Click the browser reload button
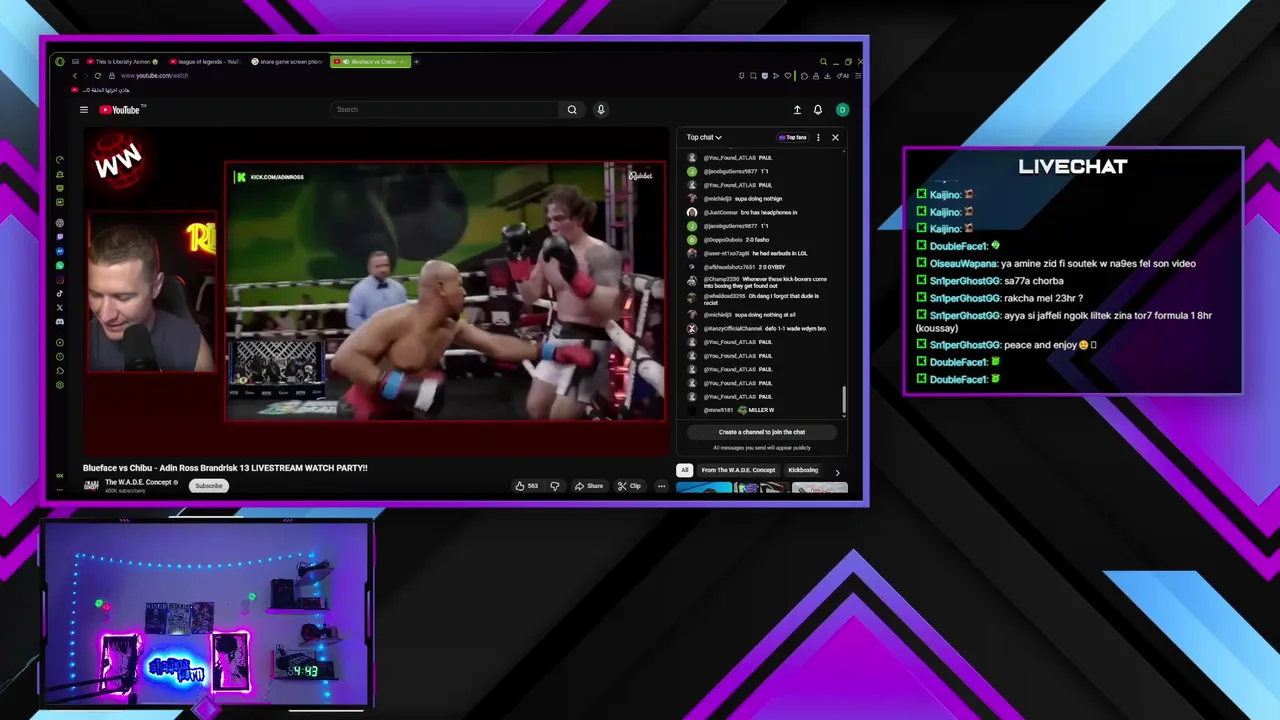This screenshot has height=720, width=1280. pos(97,76)
